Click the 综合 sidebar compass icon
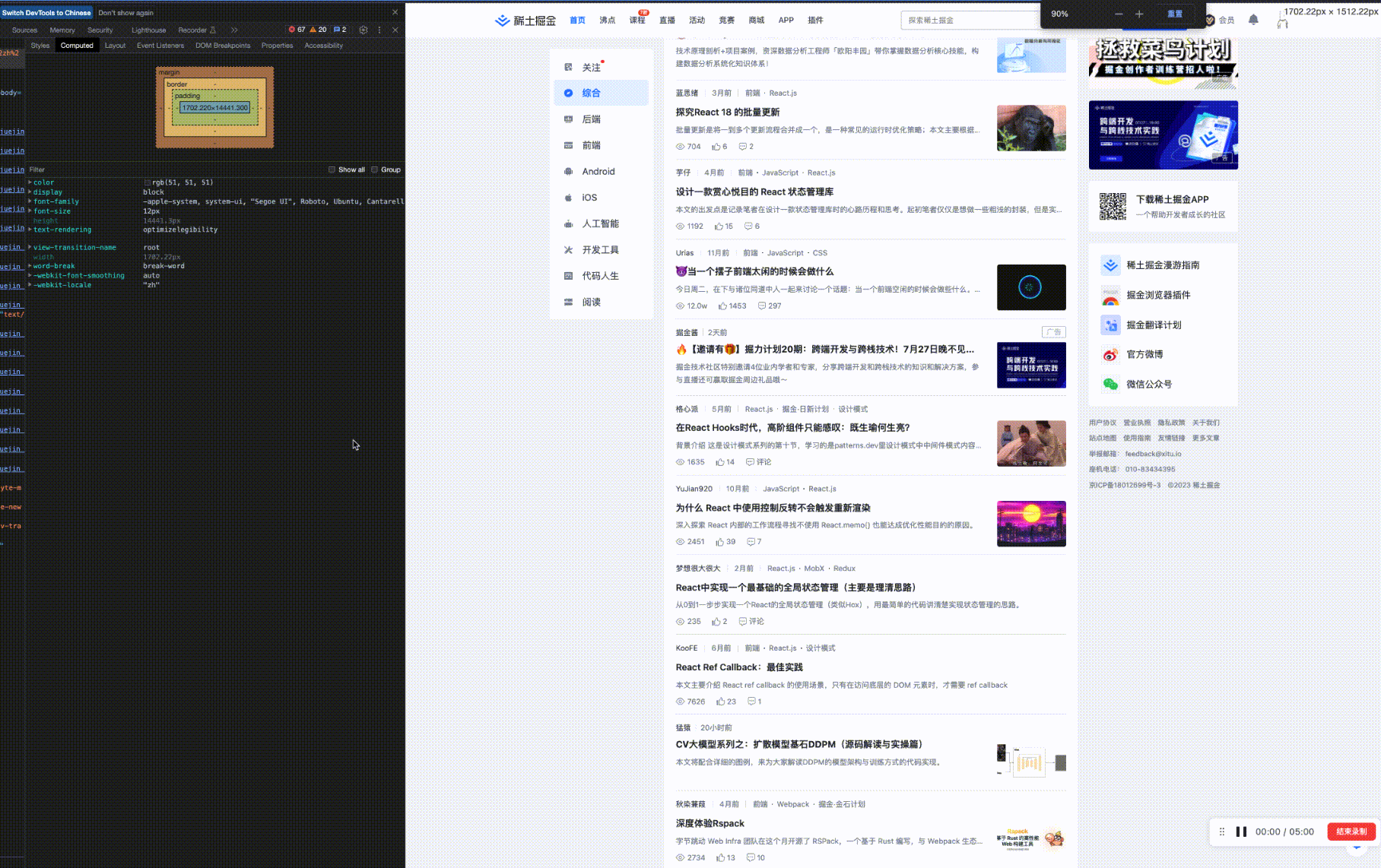This screenshot has height=868, width=1381. [x=568, y=93]
